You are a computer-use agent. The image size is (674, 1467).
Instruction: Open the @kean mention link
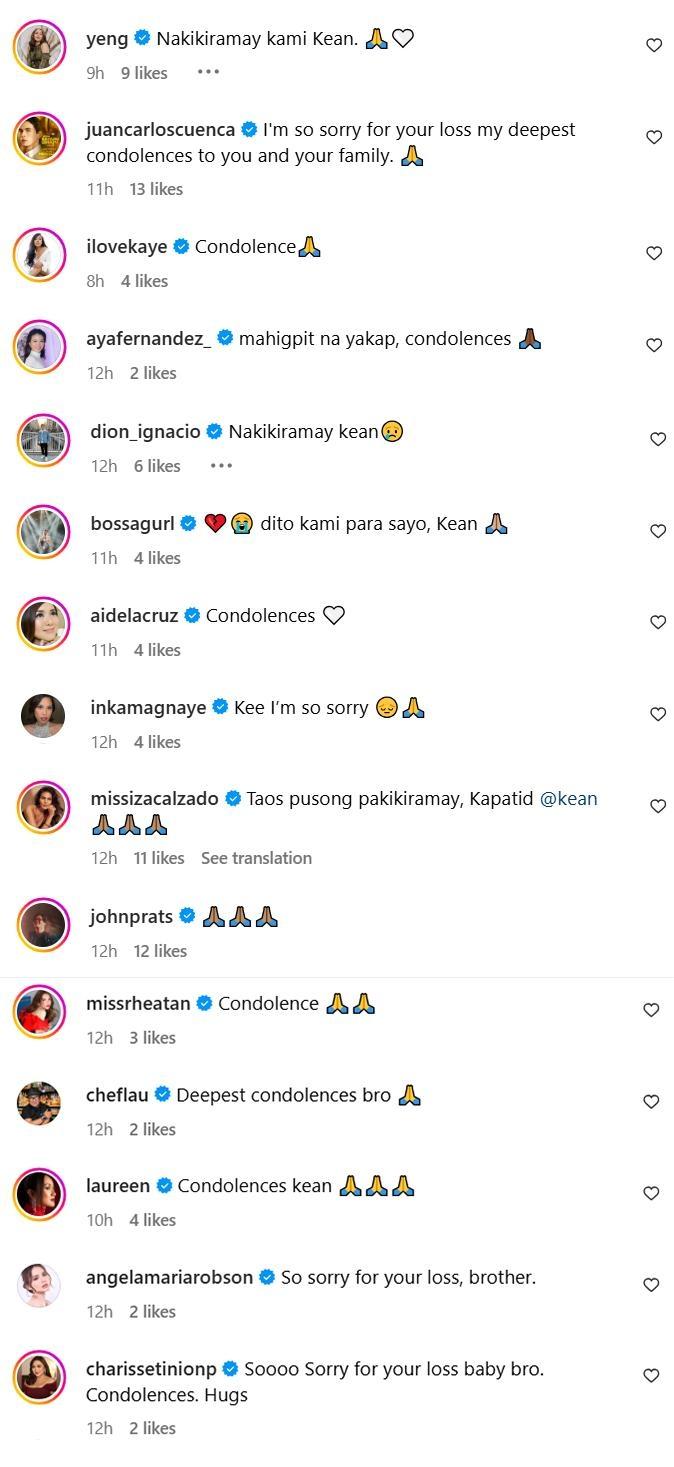(x=569, y=799)
